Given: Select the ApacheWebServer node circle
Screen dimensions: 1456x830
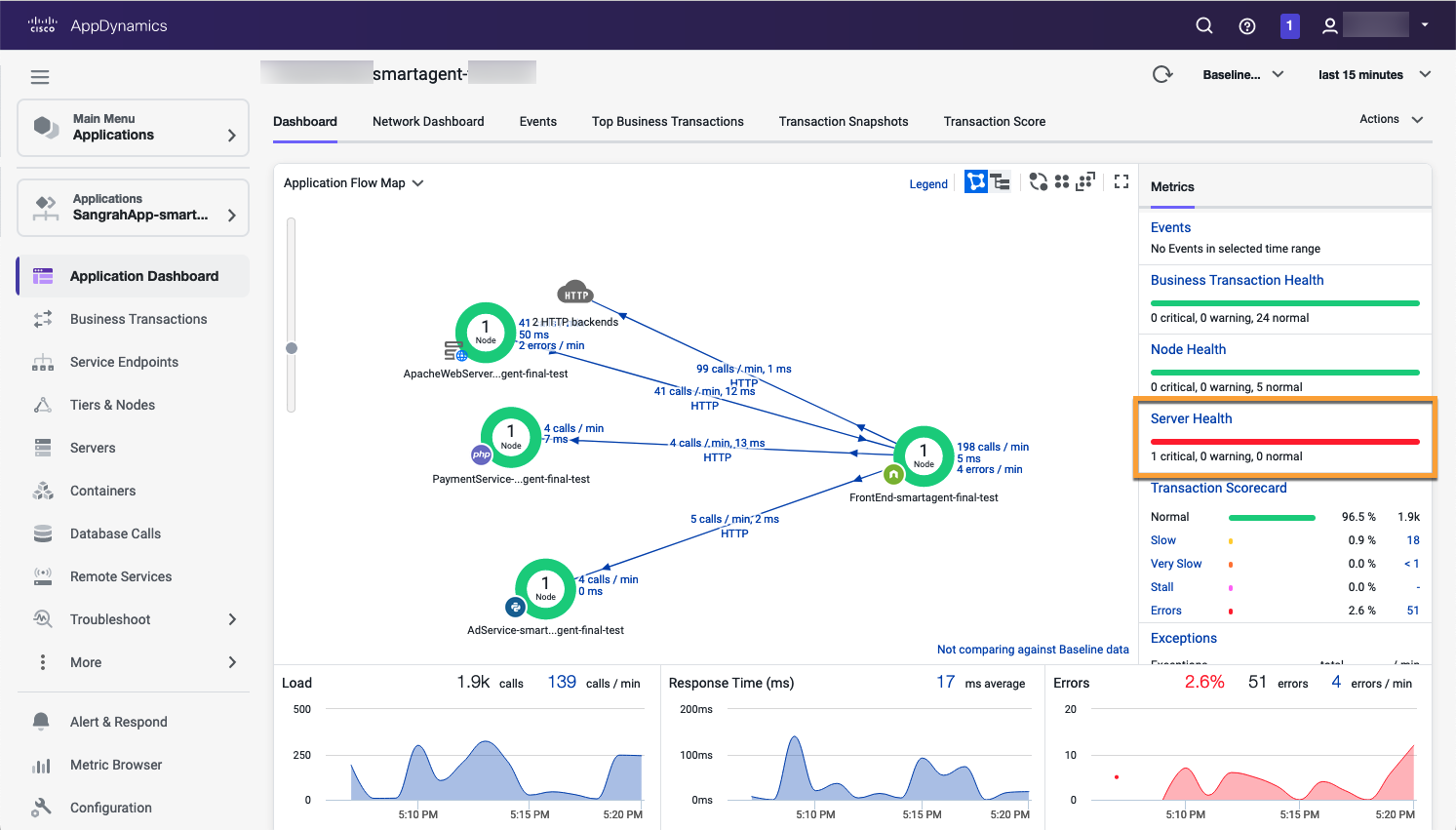Looking at the screenshot, I should (x=486, y=333).
